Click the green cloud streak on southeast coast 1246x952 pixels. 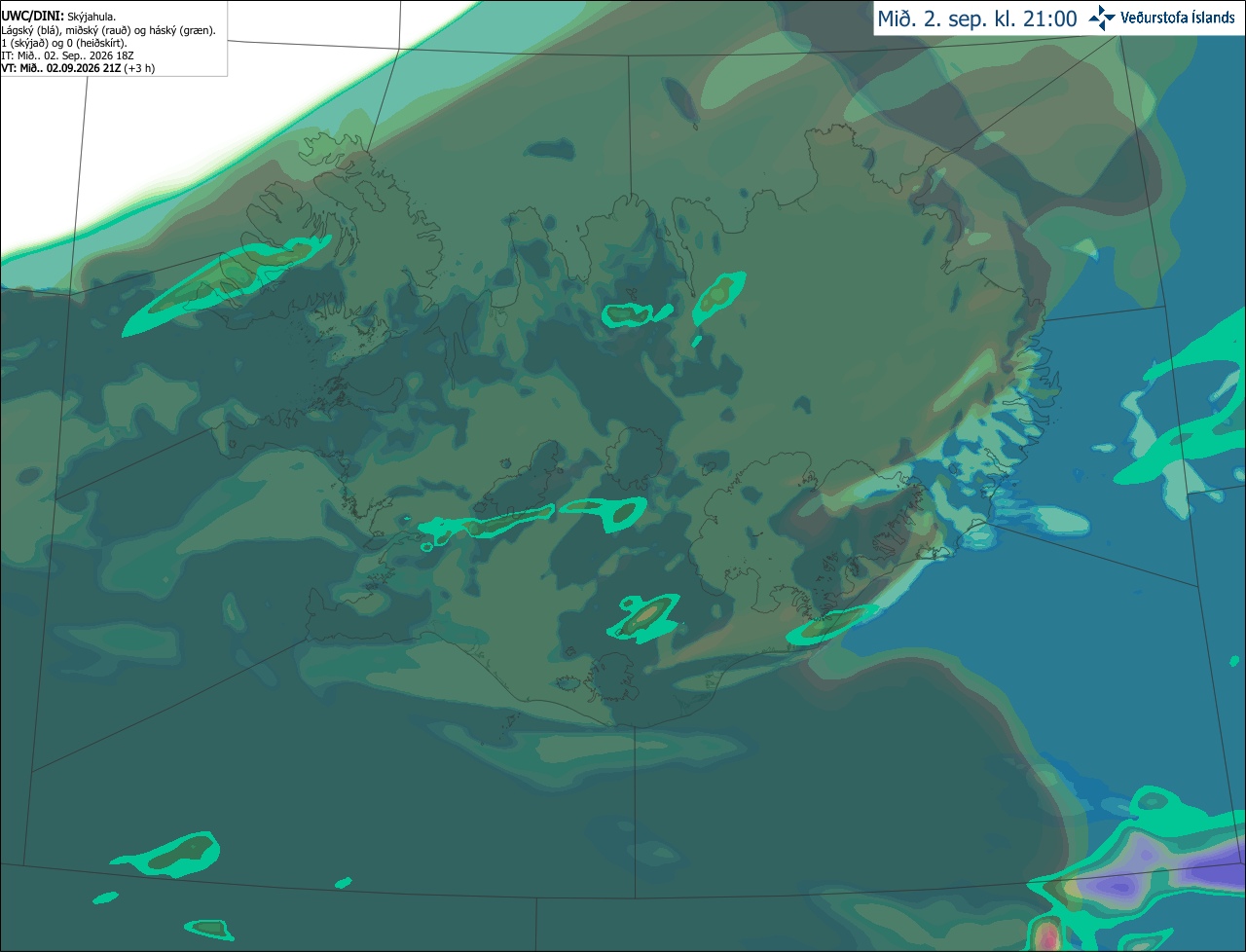832,623
